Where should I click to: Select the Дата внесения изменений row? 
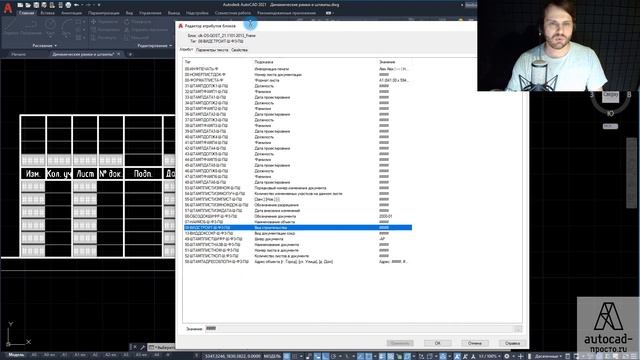298,211
